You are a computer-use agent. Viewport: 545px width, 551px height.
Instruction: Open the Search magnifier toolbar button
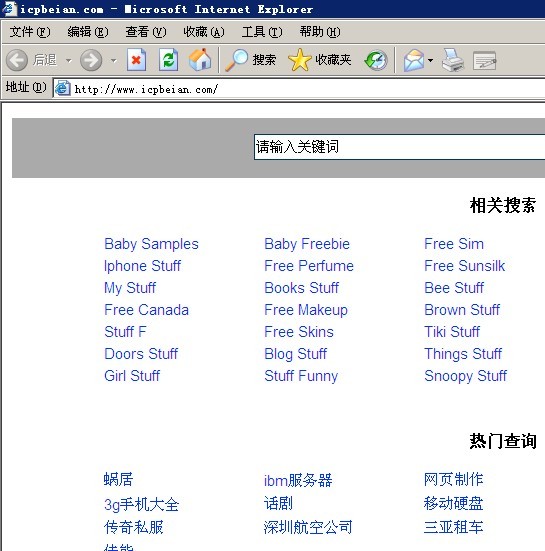(x=250, y=60)
